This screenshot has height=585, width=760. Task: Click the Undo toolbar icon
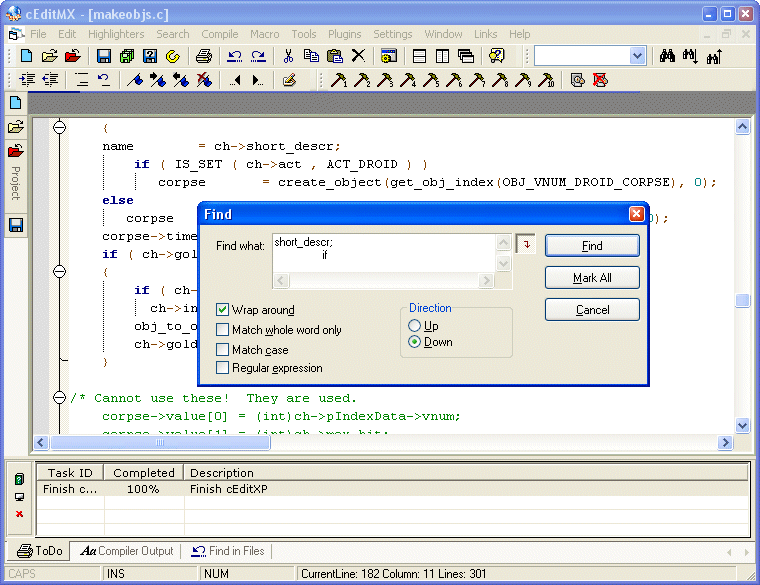[235, 56]
